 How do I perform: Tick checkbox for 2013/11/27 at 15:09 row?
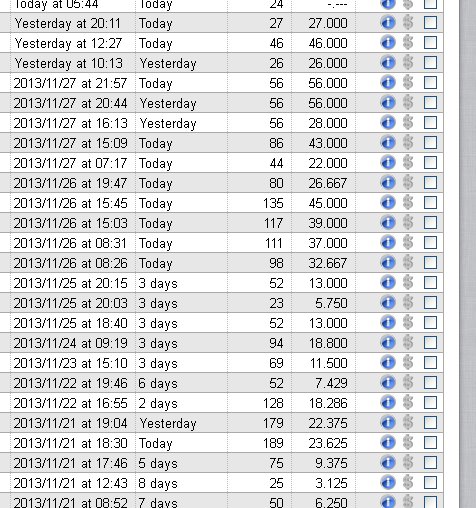click(430, 142)
